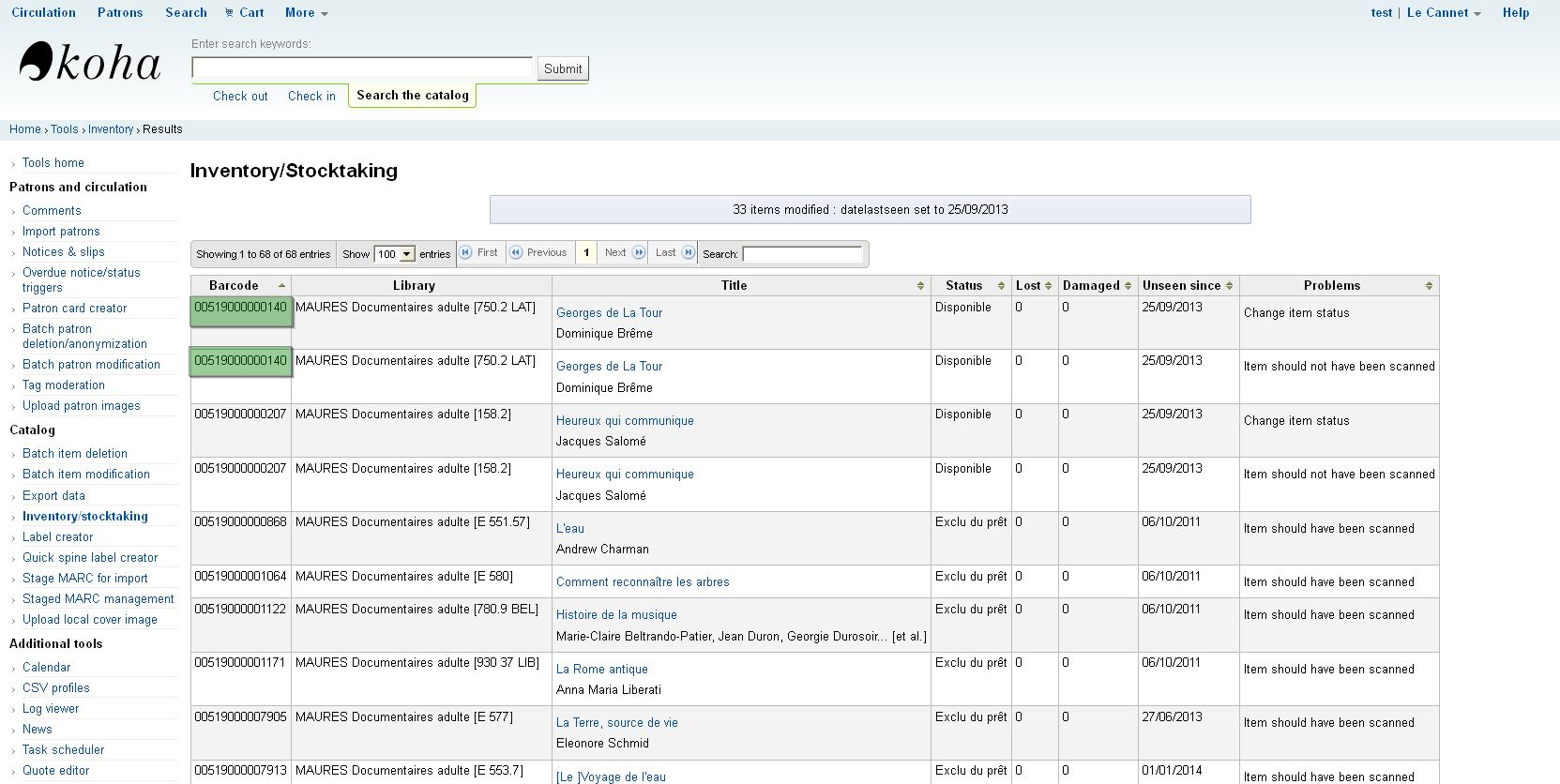Click the Next page arrow icon
Viewport: 1560px width, 784px height.
point(639,252)
